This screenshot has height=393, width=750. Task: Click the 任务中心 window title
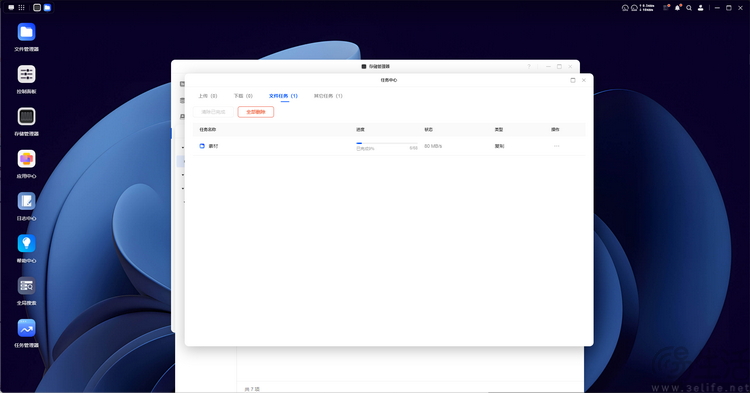click(x=389, y=80)
